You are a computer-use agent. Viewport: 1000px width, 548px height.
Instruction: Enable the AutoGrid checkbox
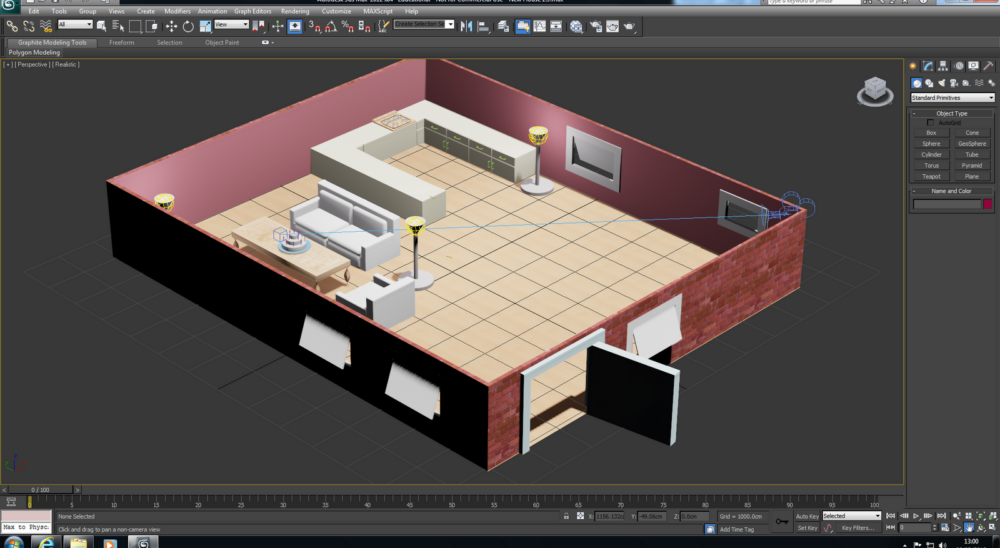click(x=931, y=123)
